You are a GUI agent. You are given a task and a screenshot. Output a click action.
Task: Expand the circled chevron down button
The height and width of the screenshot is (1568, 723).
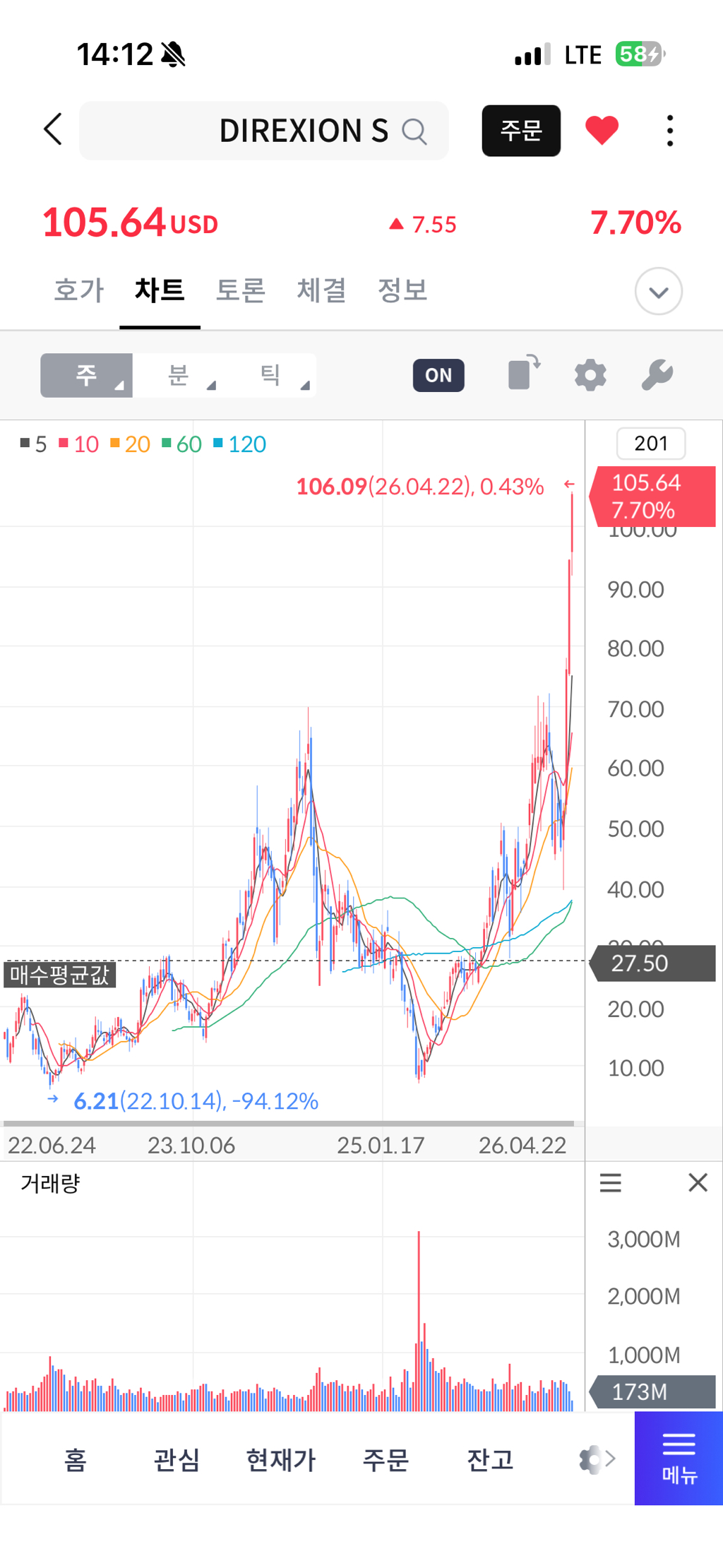tap(658, 291)
